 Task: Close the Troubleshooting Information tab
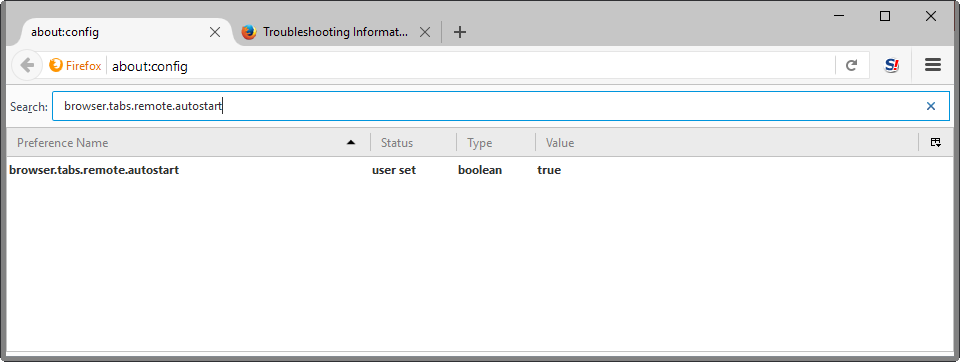[x=424, y=32]
